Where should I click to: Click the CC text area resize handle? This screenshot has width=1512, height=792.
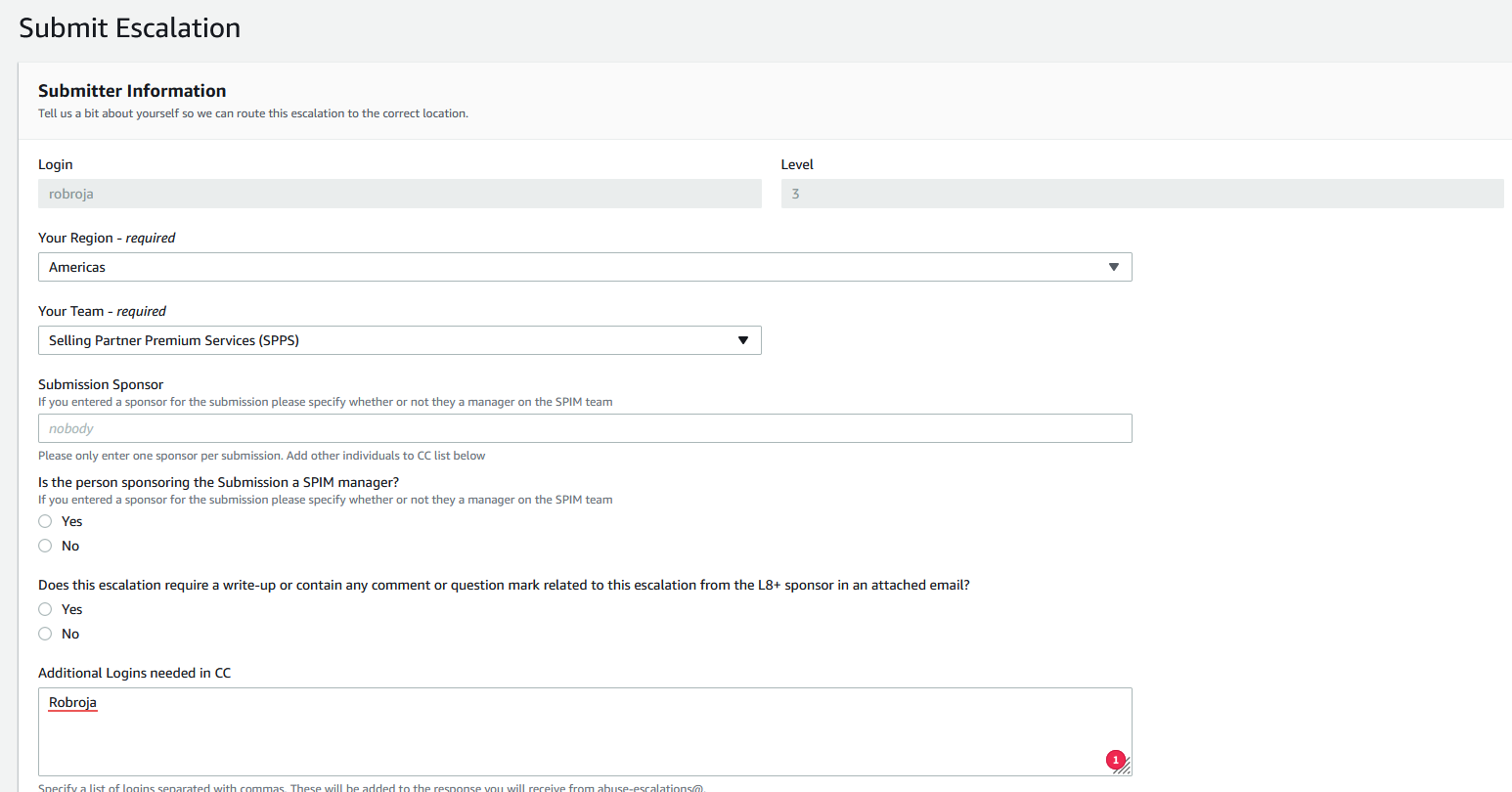coord(1125,769)
